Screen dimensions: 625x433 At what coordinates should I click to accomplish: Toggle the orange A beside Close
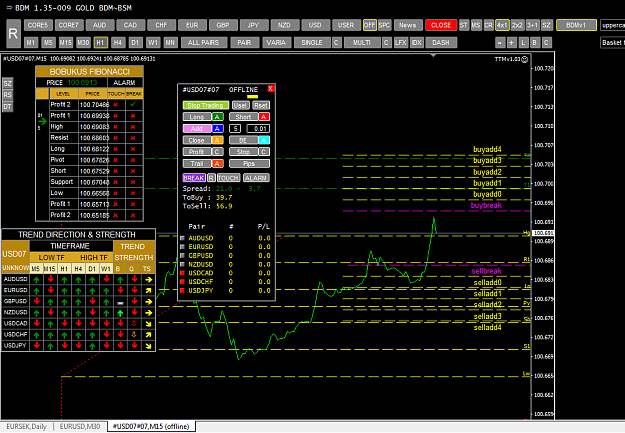(217, 140)
